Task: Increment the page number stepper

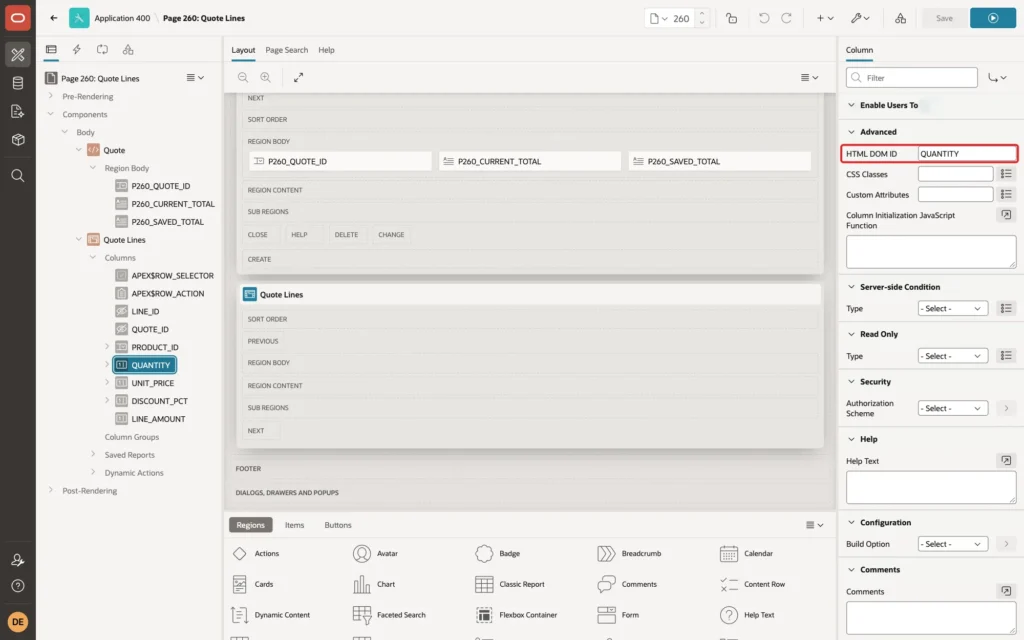Action: (702, 13)
